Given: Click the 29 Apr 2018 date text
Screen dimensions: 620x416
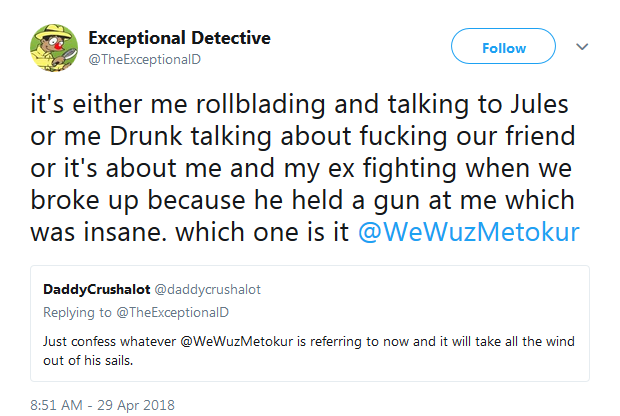Looking at the screenshot, I should pos(136,405).
